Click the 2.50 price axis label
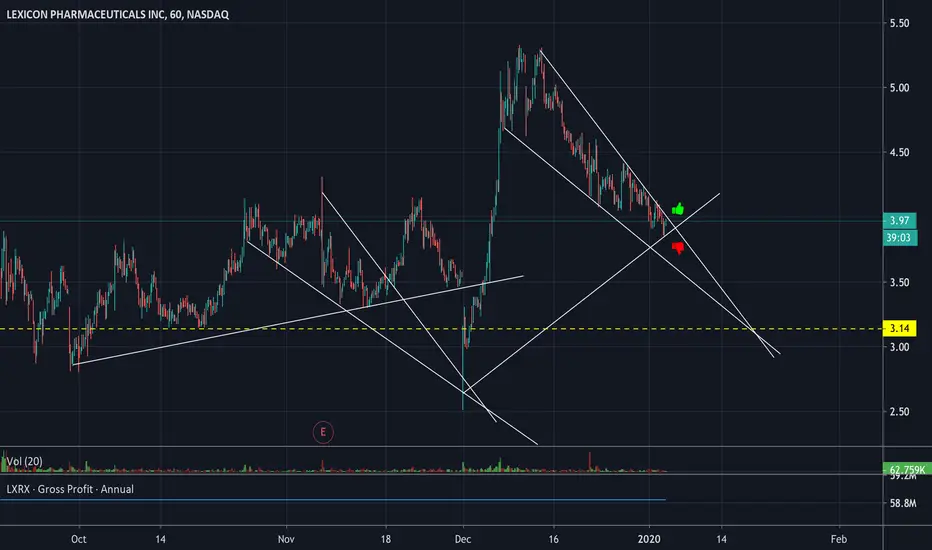The height and width of the screenshot is (550, 932). click(899, 412)
